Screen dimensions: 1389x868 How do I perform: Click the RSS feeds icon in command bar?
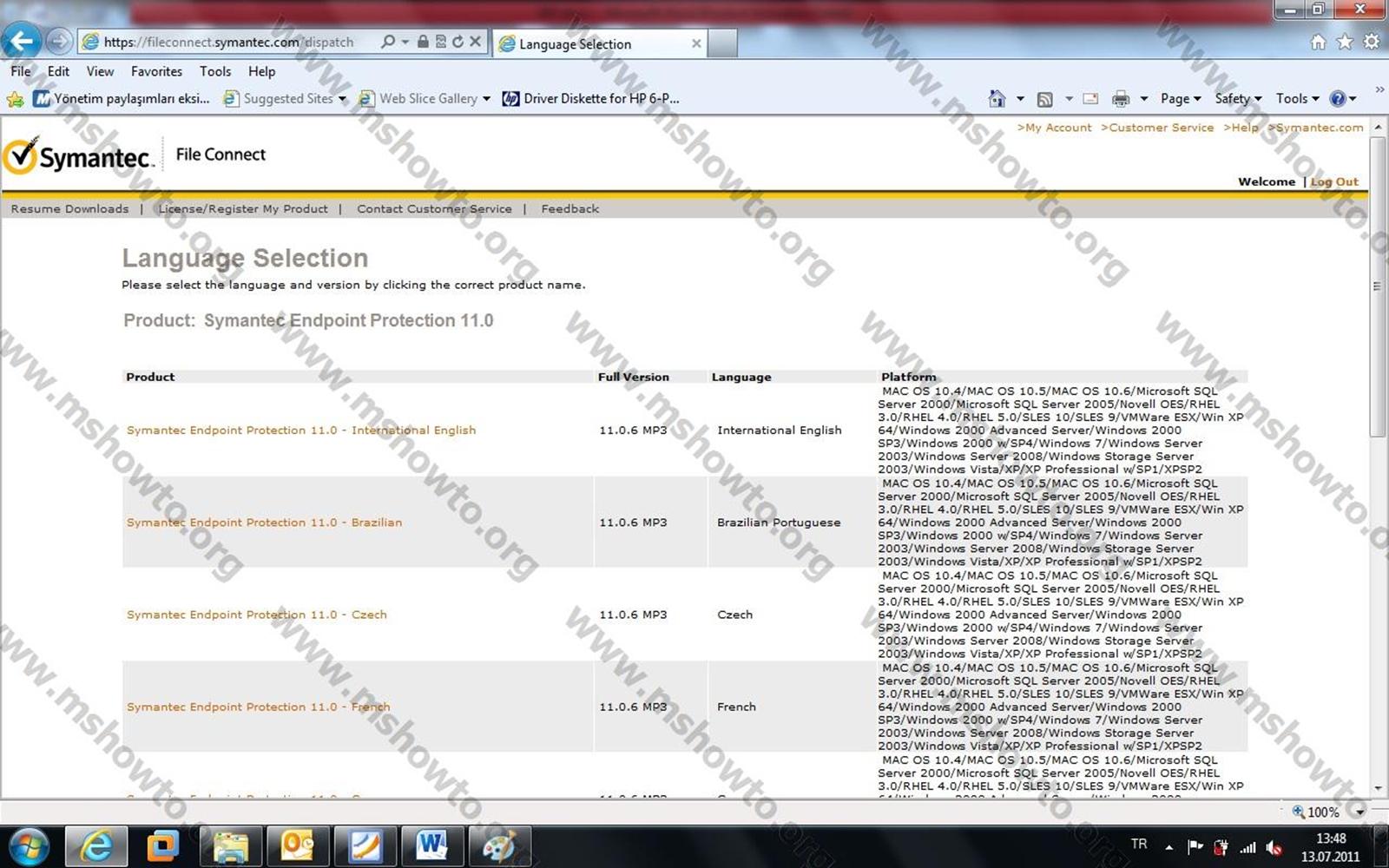(1045, 99)
